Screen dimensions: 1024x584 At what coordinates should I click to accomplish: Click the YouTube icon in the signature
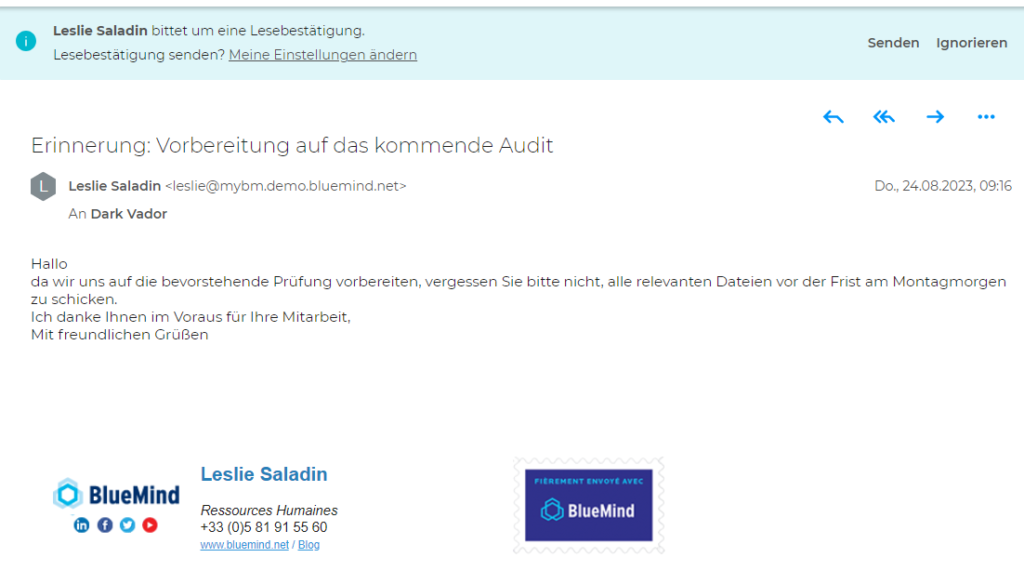point(150,525)
